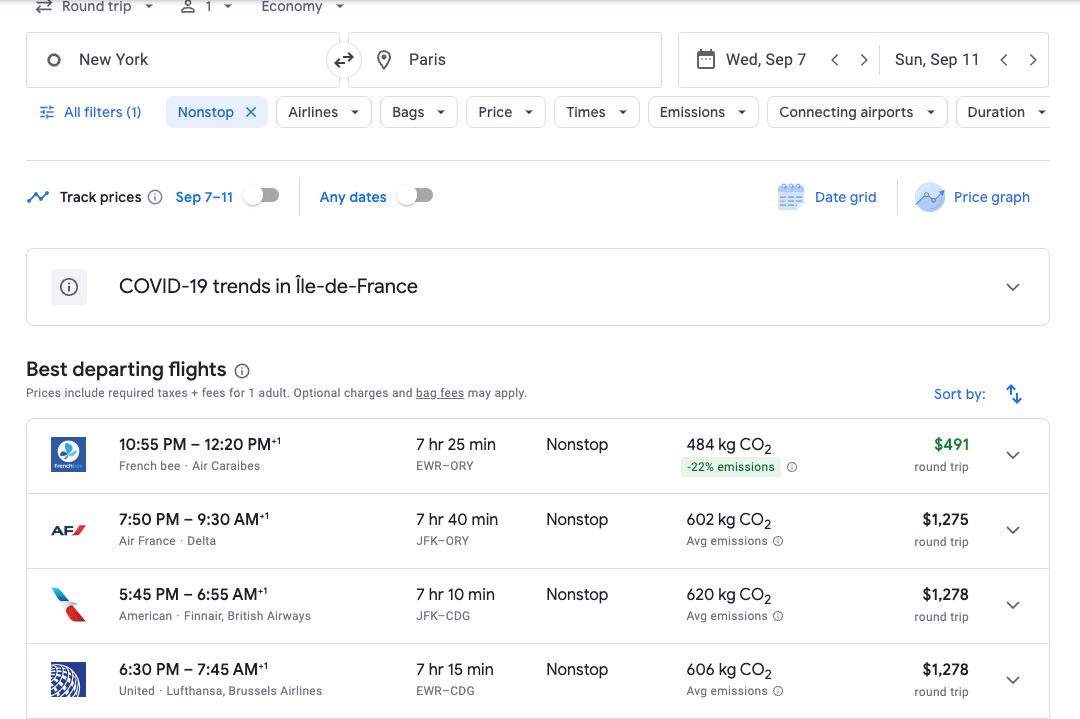Toggle Track prices for Sep 7–11
The width and height of the screenshot is (1080, 719).
[x=261, y=196]
